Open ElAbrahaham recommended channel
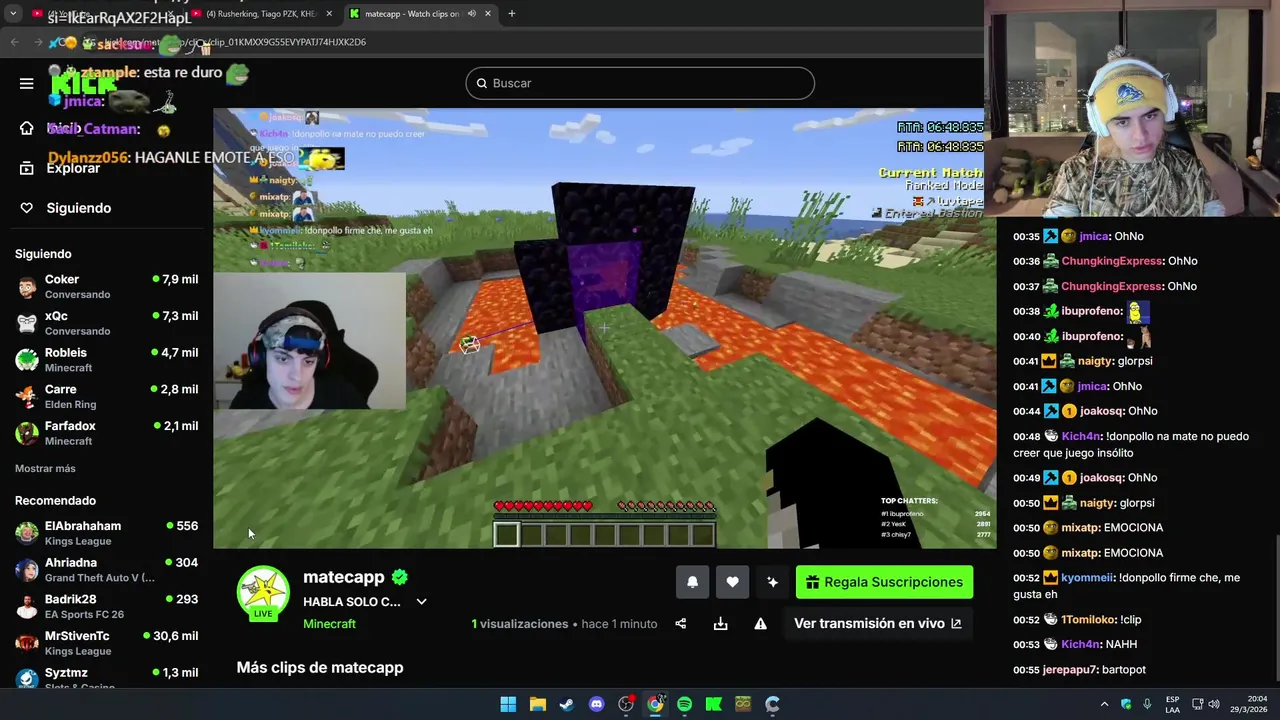The height and width of the screenshot is (720, 1280). tap(106, 533)
